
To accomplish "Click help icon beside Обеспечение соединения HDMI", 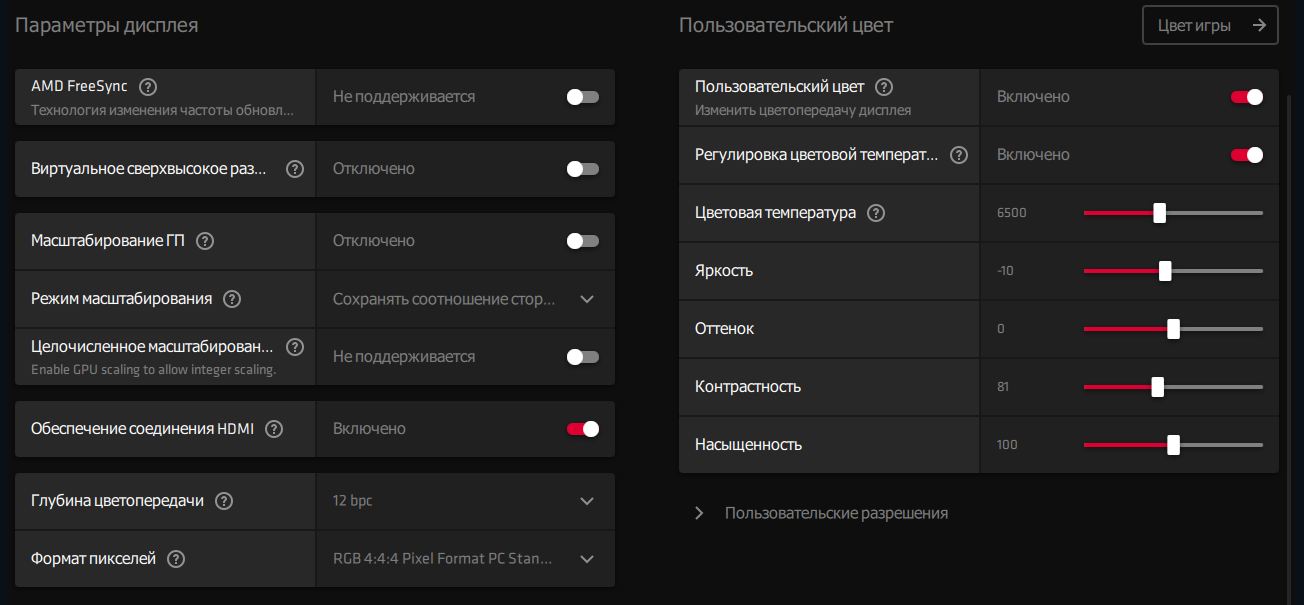I will click(x=274, y=429).
